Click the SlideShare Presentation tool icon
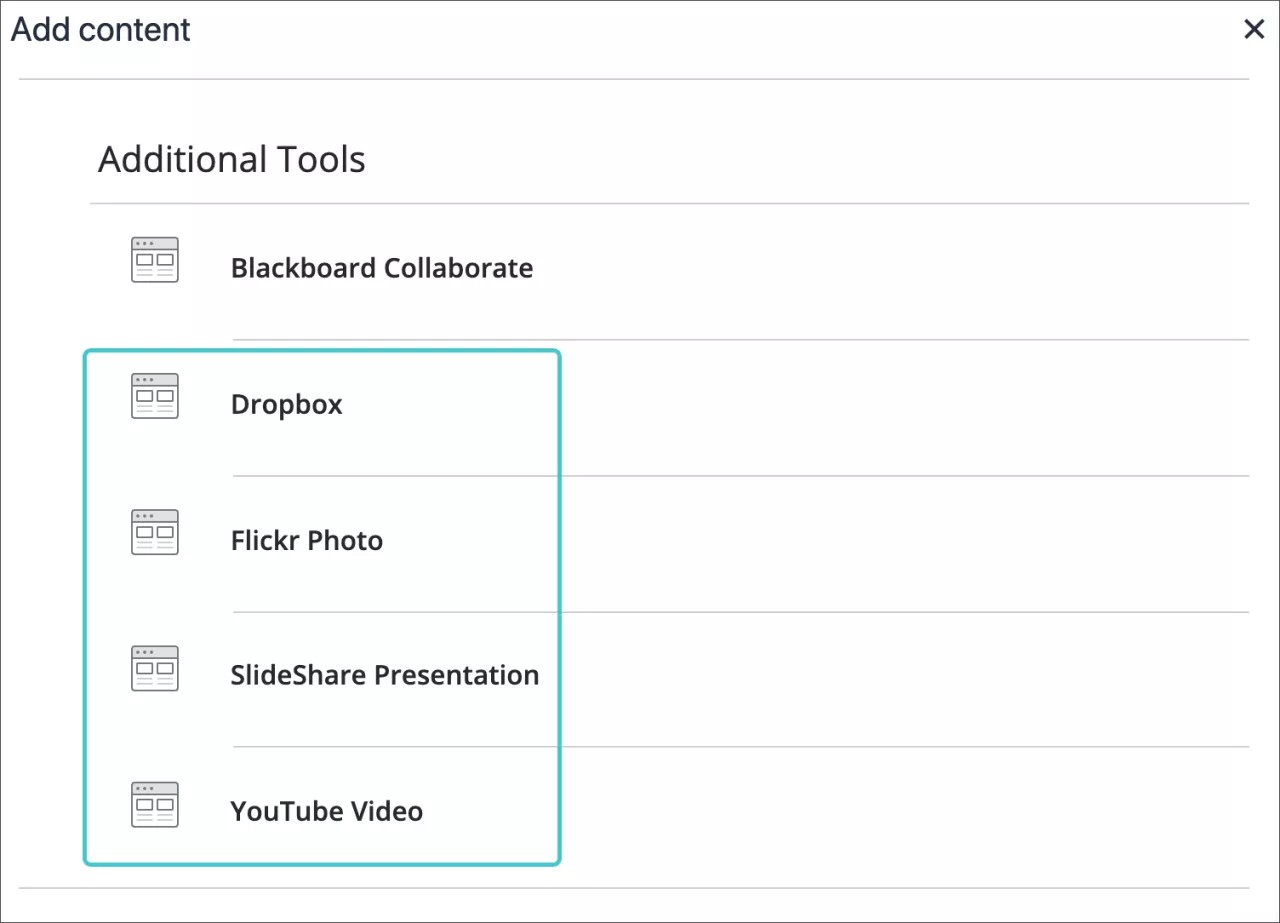The height and width of the screenshot is (923, 1280). [x=154, y=667]
